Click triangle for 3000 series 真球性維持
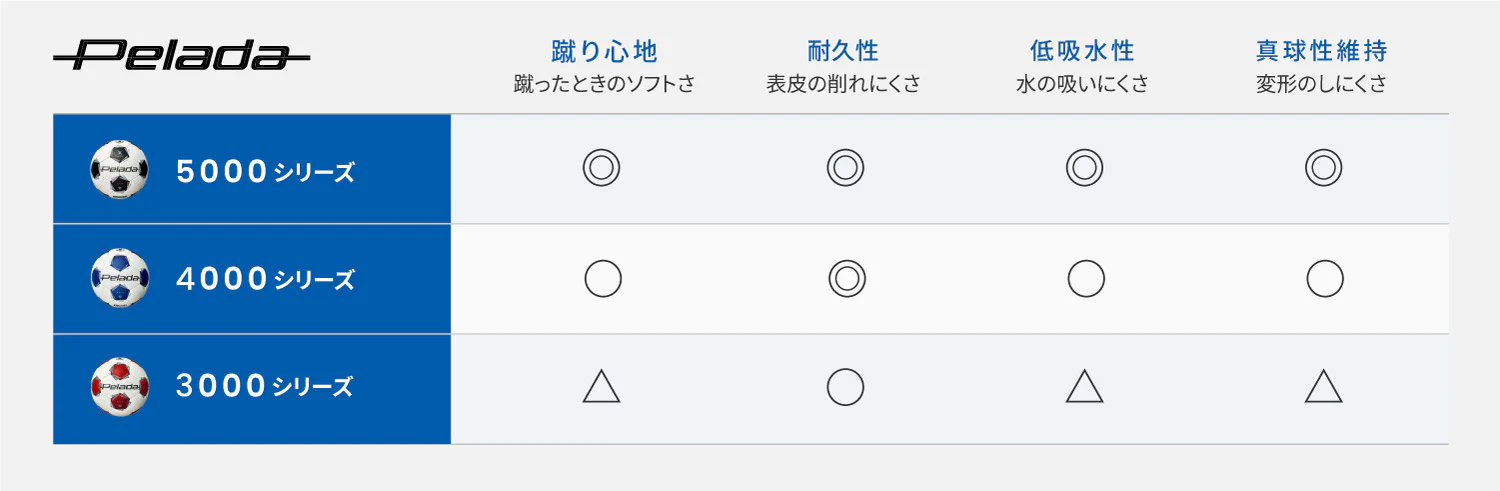The image size is (1500, 491). [1323, 386]
